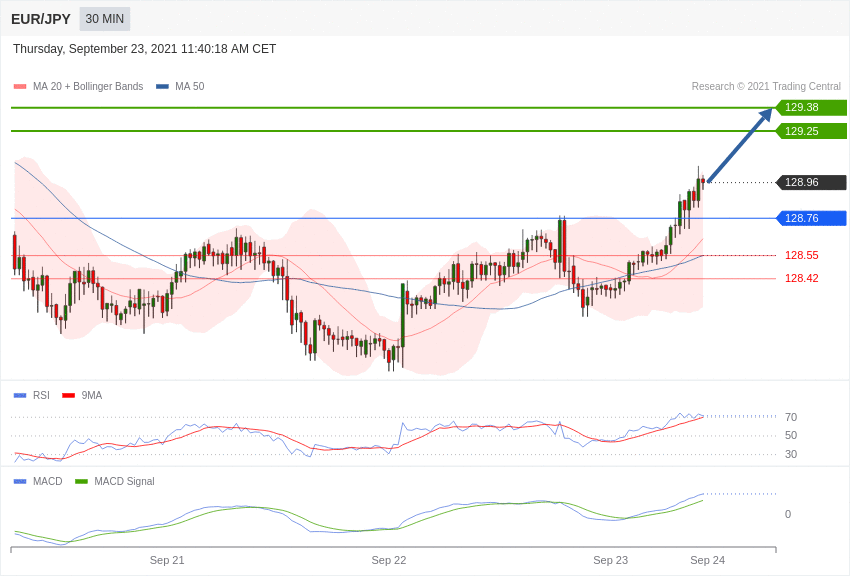850x576 pixels.
Task: Click the 128.42 support price value
Action: click(x=802, y=279)
